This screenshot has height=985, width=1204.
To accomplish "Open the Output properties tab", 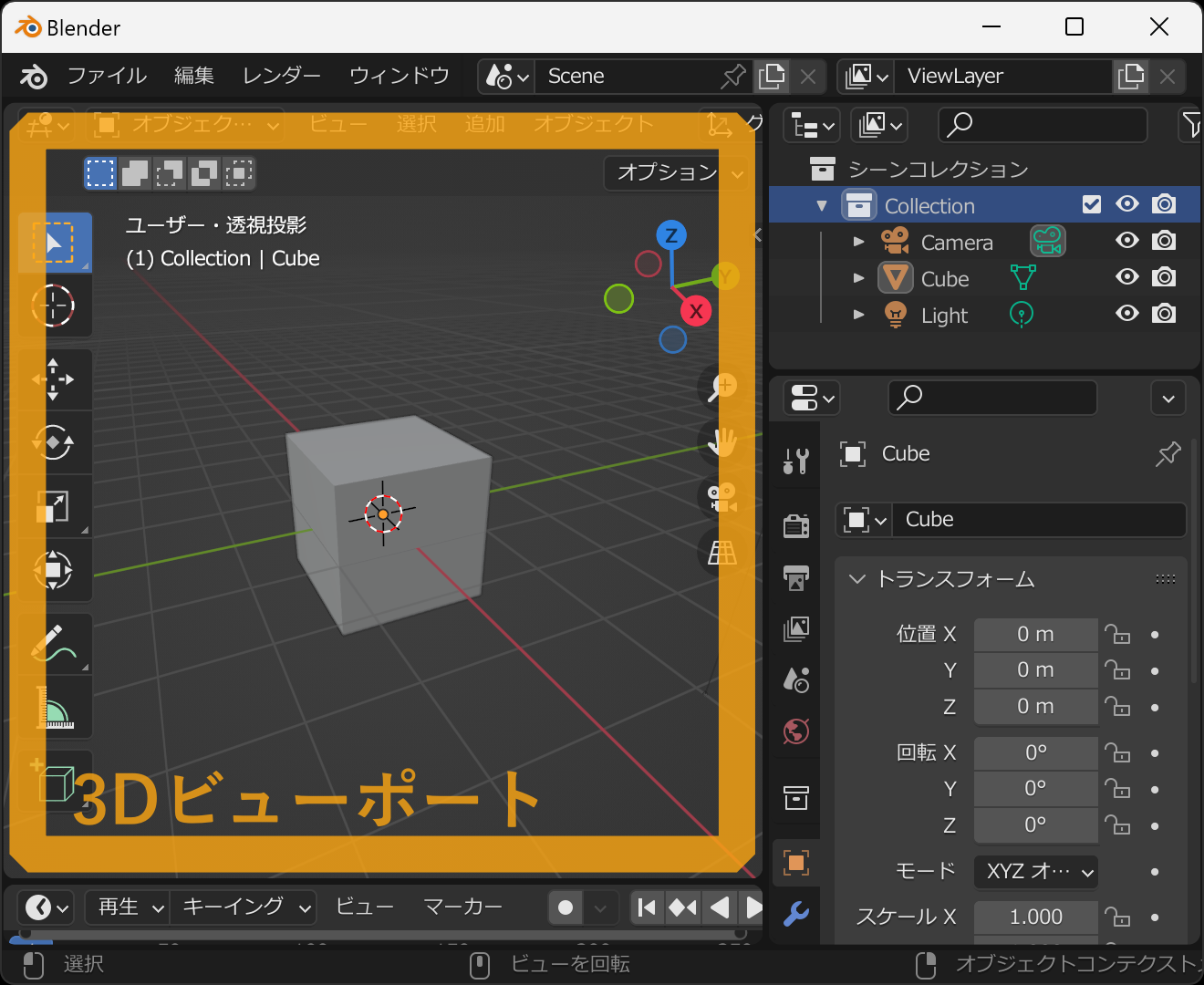I will [x=796, y=576].
